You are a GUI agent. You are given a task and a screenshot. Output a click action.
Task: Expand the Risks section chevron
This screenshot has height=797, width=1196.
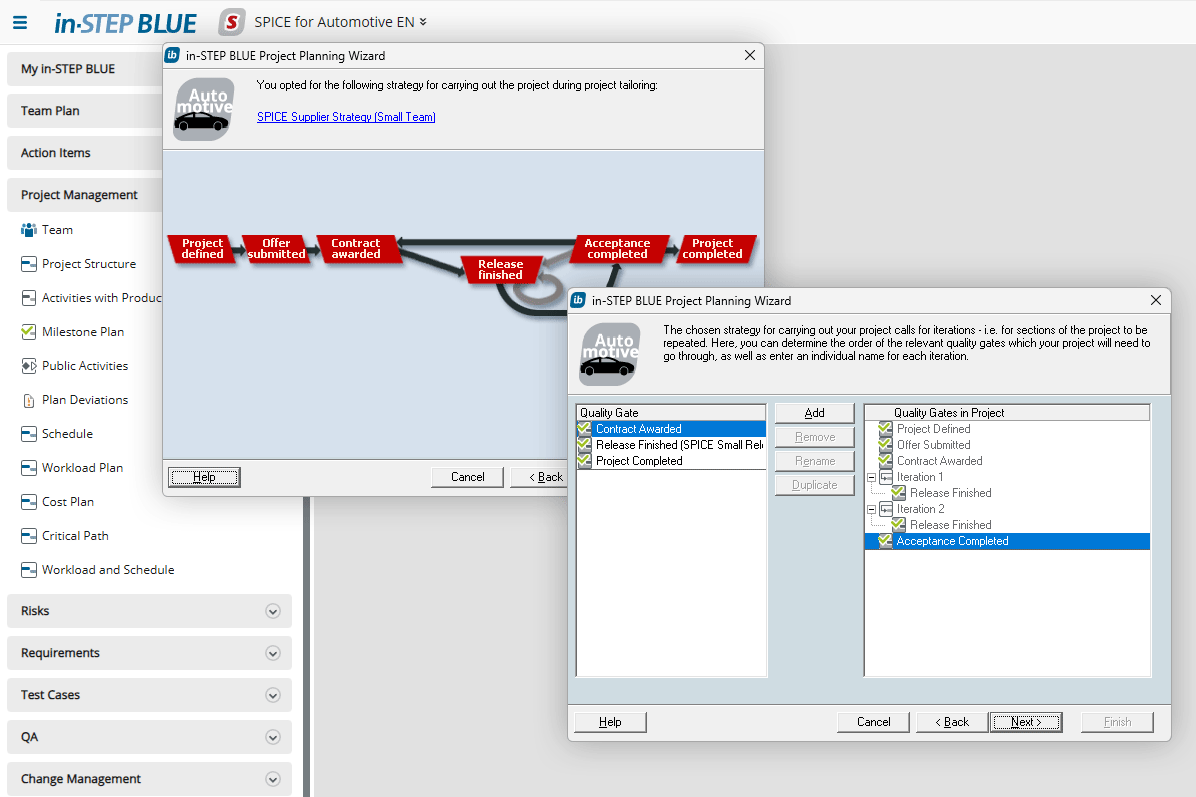pyautogui.click(x=272, y=611)
